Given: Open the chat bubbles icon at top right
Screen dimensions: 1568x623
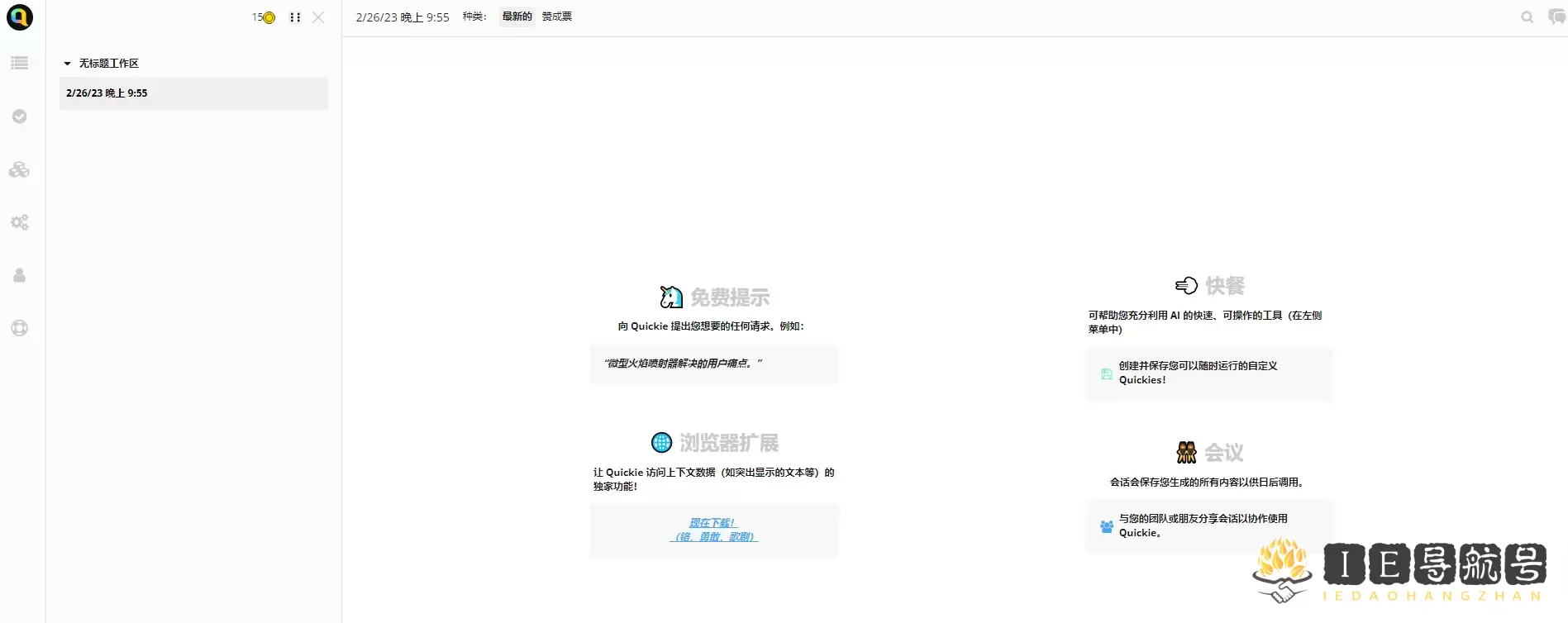Looking at the screenshot, I should point(1556,17).
